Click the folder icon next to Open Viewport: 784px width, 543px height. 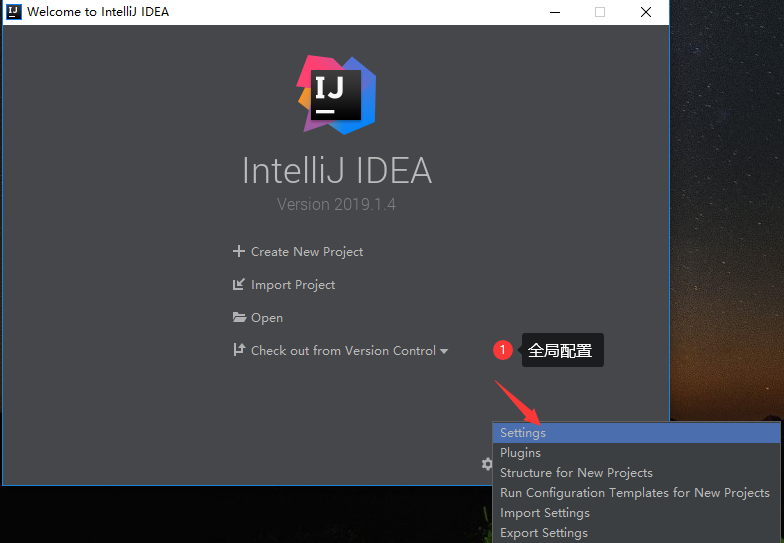[x=239, y=318]
